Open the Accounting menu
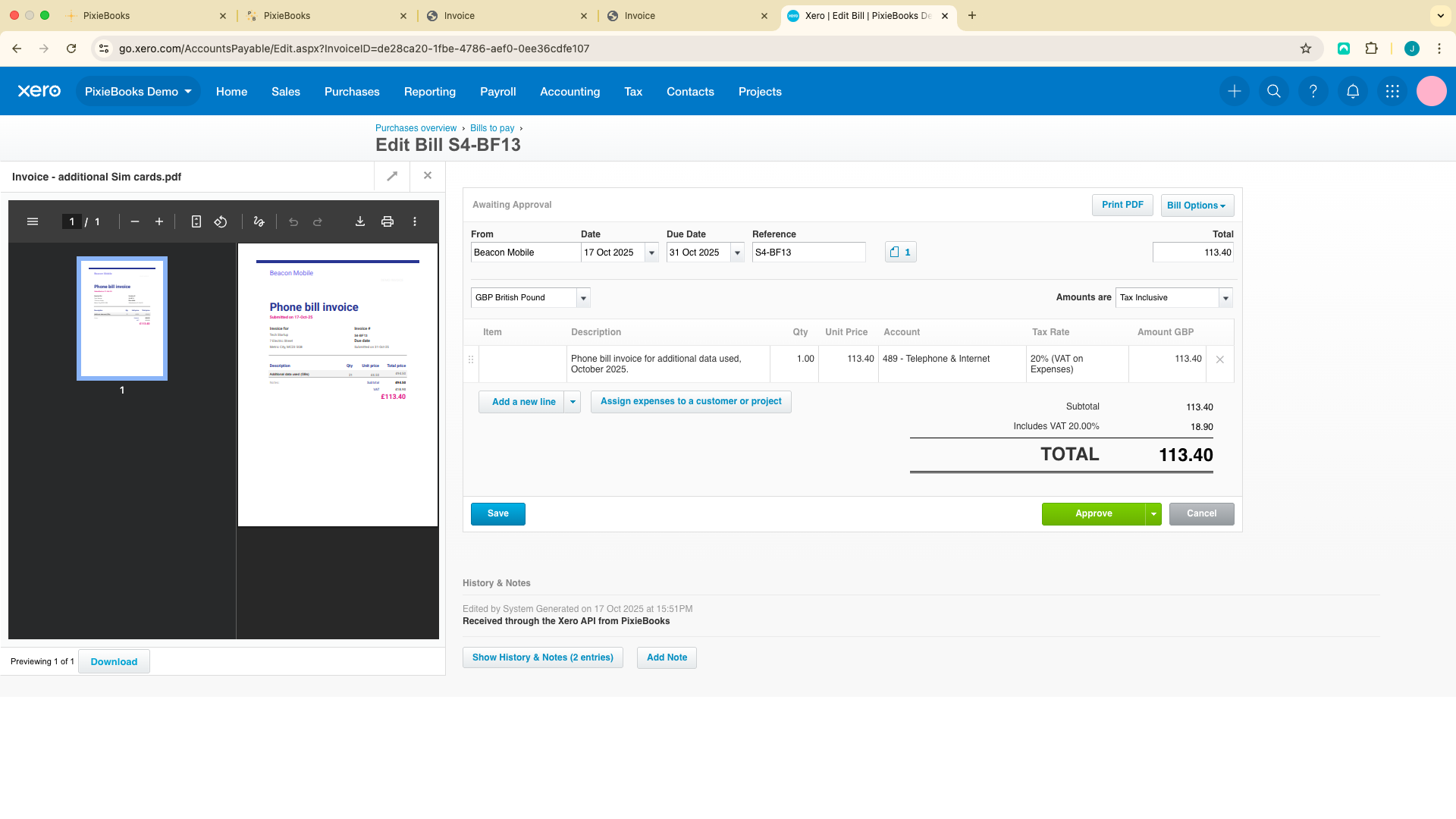This screenshot has height=819, width=1456. (570, 91)
